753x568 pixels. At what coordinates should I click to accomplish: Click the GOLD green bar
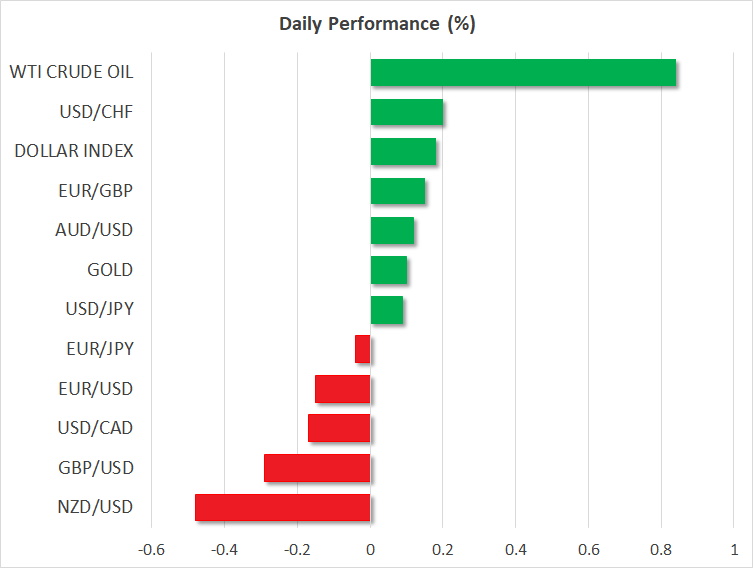pyautogui.click(x=389, y=270)
